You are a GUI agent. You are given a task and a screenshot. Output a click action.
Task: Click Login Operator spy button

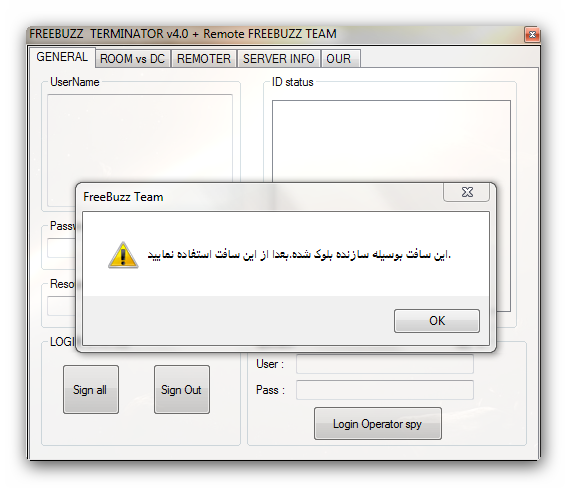[x=378, y=424]
